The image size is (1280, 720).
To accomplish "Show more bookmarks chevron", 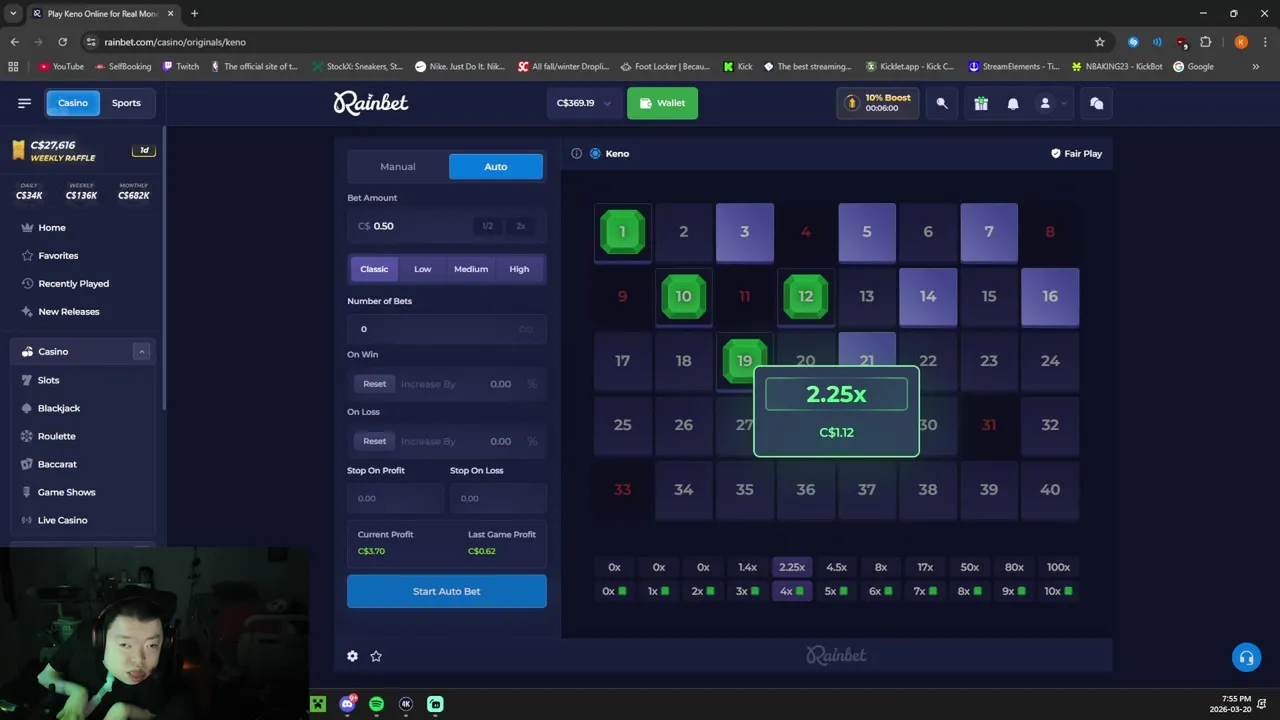I will tap(1256, 67).
